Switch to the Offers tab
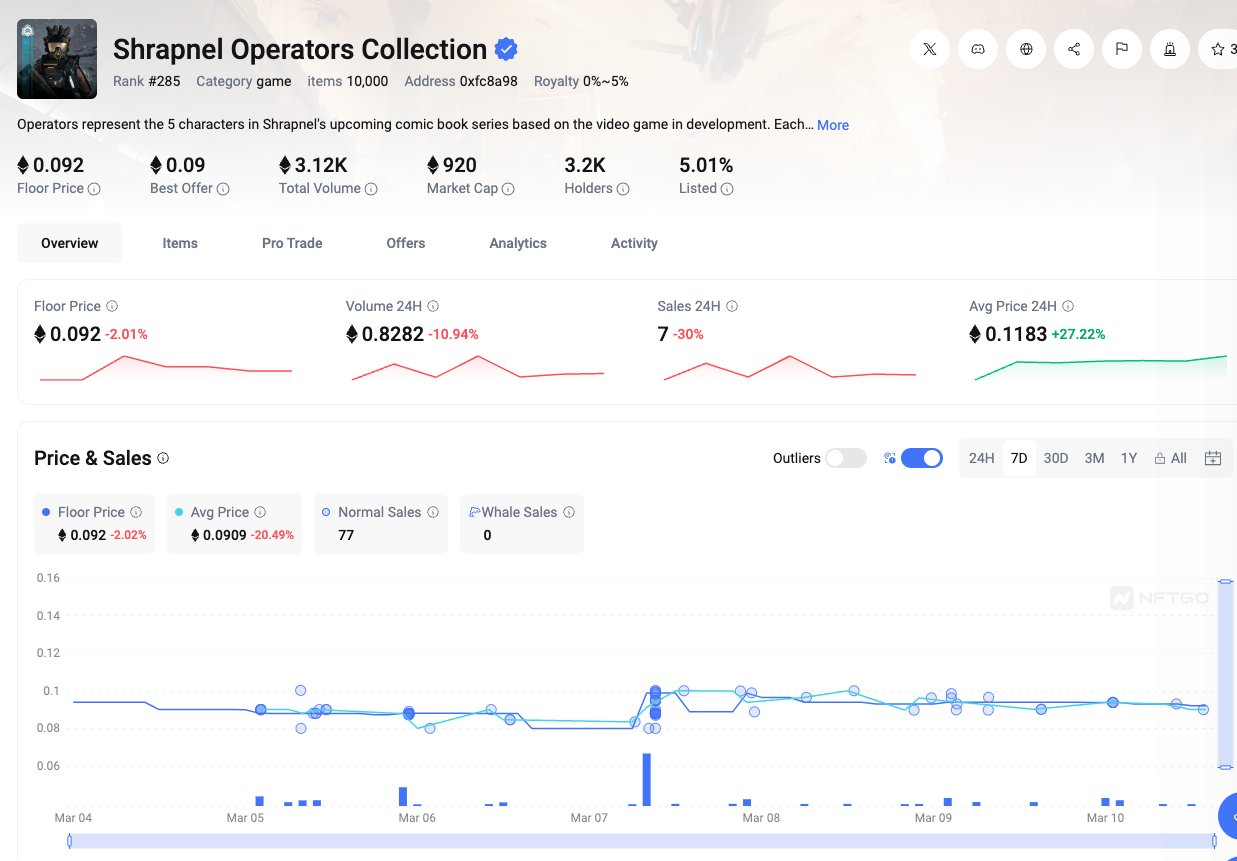The width and height of the screenshot is (1237, 861). [406, 243]
